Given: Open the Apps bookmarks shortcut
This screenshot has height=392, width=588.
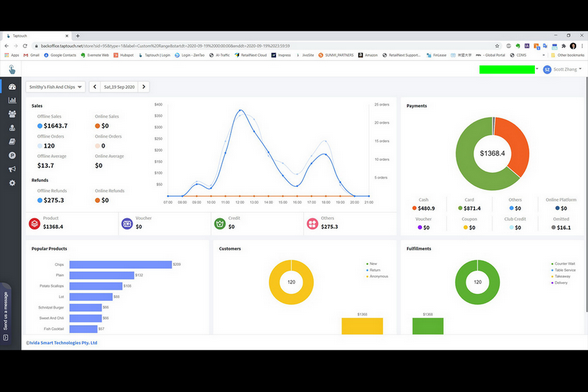Looking at the screenshot, I should (x=12, y=55).
